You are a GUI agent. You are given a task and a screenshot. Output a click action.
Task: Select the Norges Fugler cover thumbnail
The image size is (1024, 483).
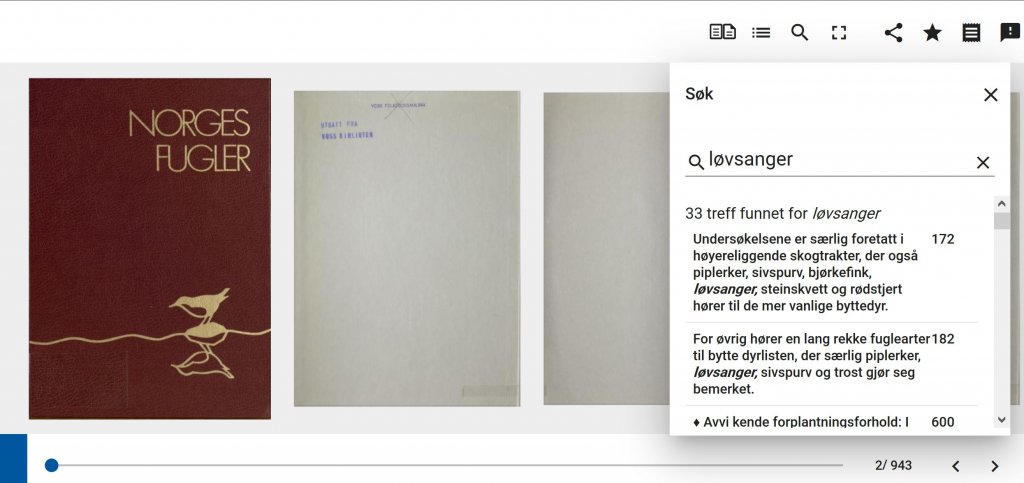coord(150,249)
